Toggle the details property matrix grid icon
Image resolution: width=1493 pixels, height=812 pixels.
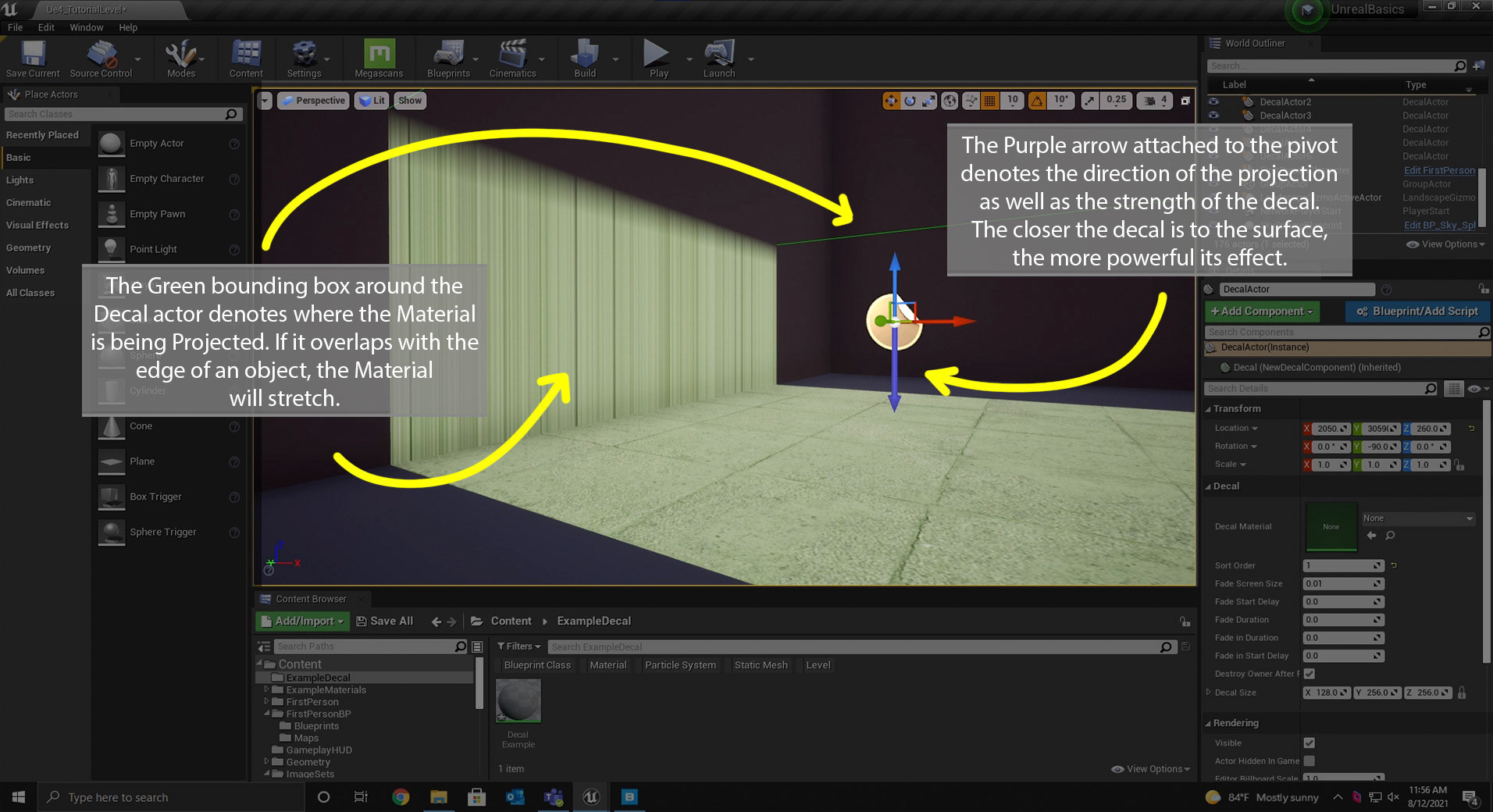(x=1453, y=388)
